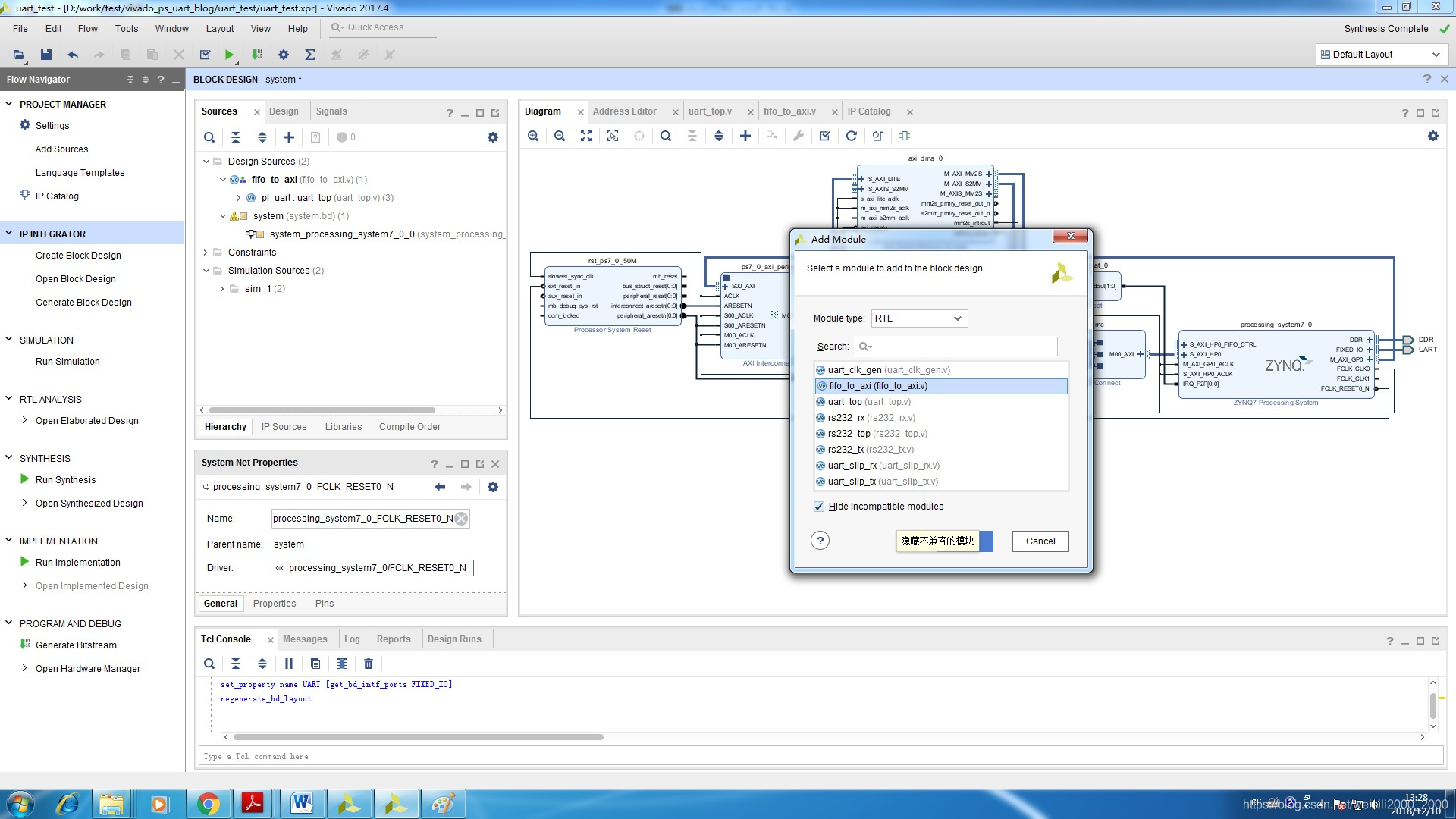Open Default Layout dropdown
Screen dimensions: 1456x819
point(1380,55)
